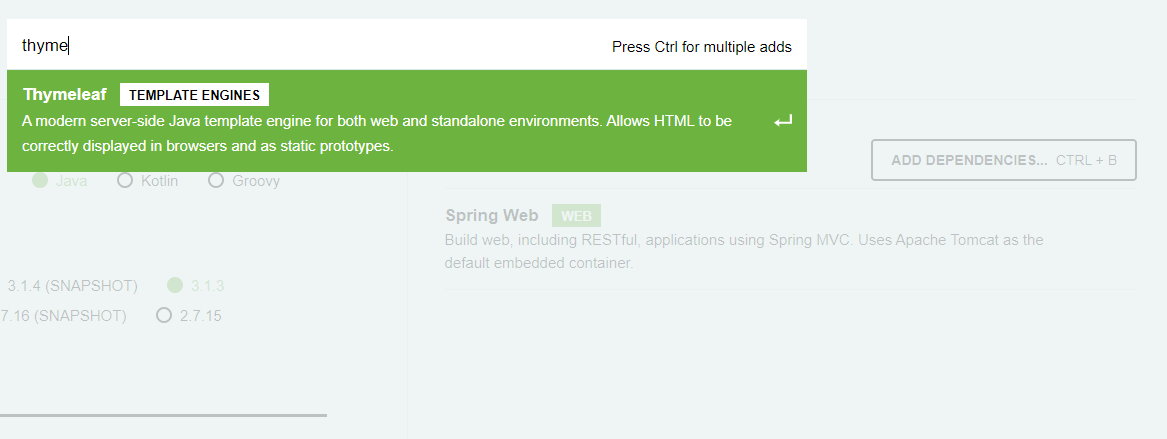Choose Spring Boot version 2.7.15
Viewport: 1167px width, 439px height.
pos(164,316)
